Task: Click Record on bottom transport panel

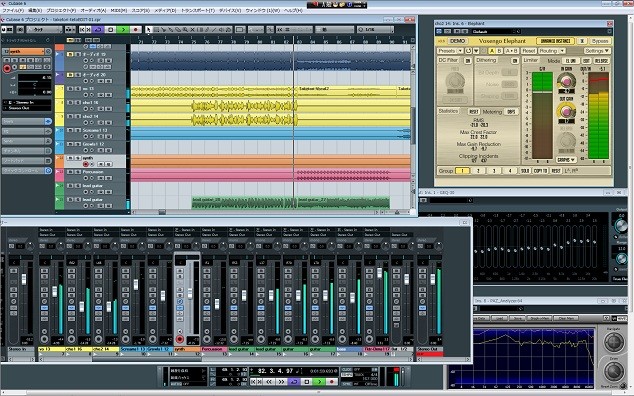Action: point(332,382)
